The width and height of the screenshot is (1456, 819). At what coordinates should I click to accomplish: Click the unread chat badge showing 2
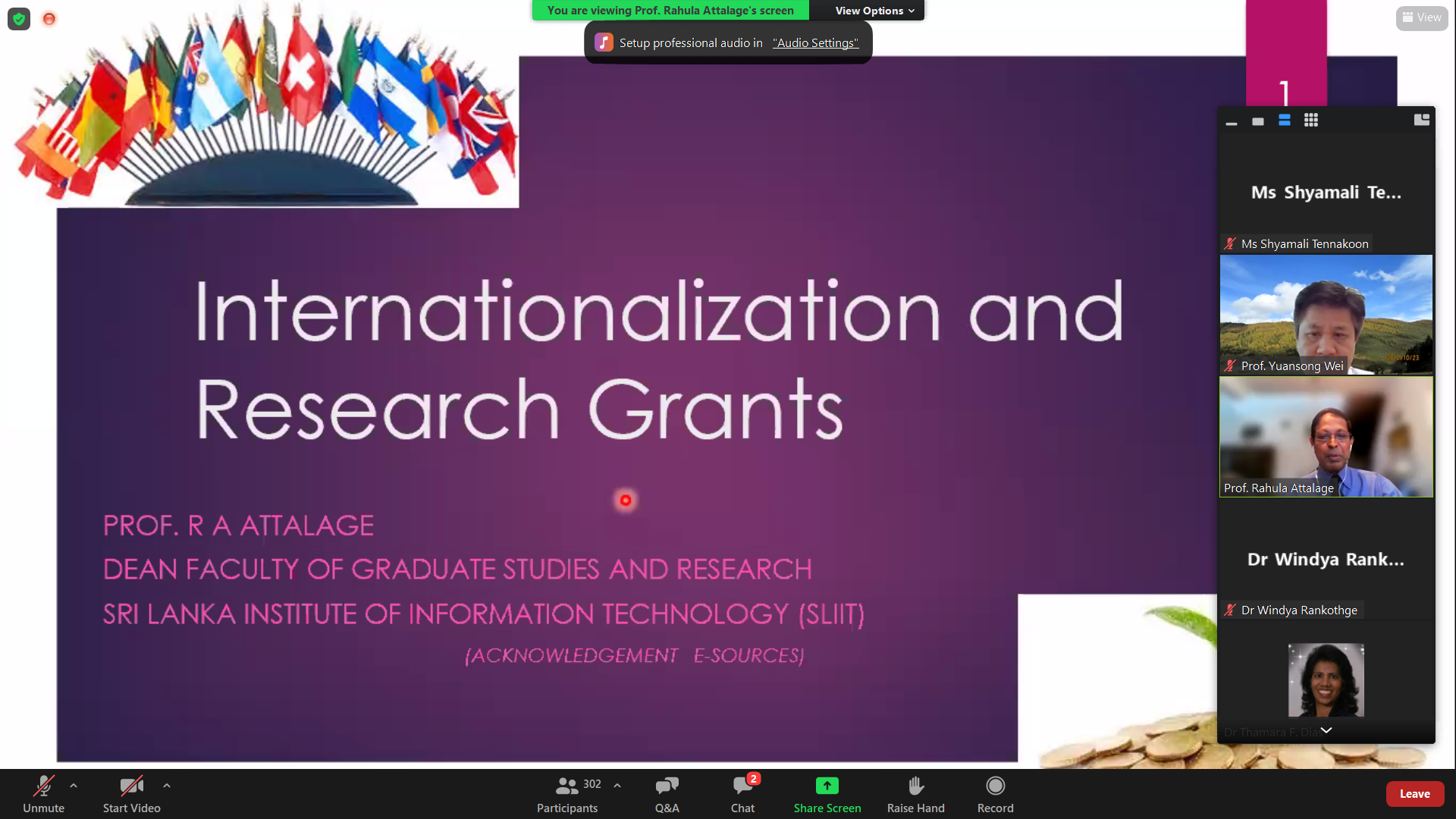click(753, 779)
